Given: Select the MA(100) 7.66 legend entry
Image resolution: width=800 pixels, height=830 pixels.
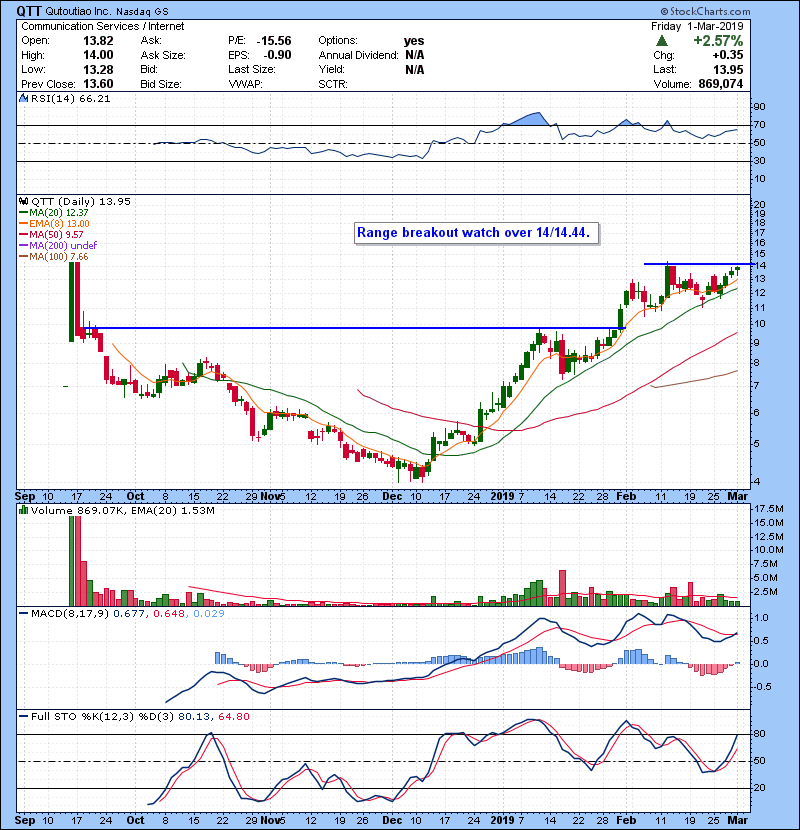Looking at the screenshot, I should [x=54, y=257].
